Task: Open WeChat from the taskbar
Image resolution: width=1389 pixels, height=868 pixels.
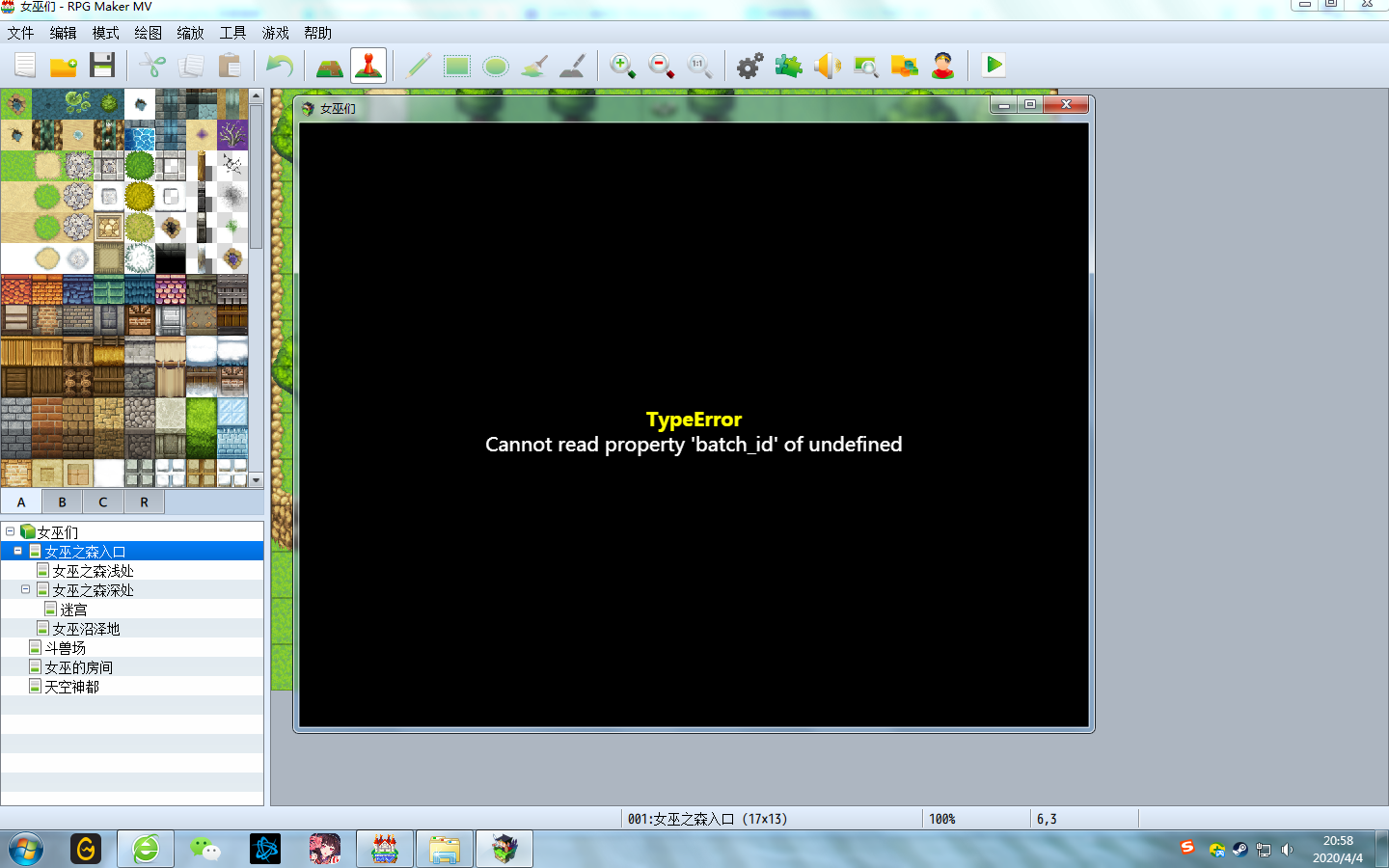Action: click(x=204, y=849)
